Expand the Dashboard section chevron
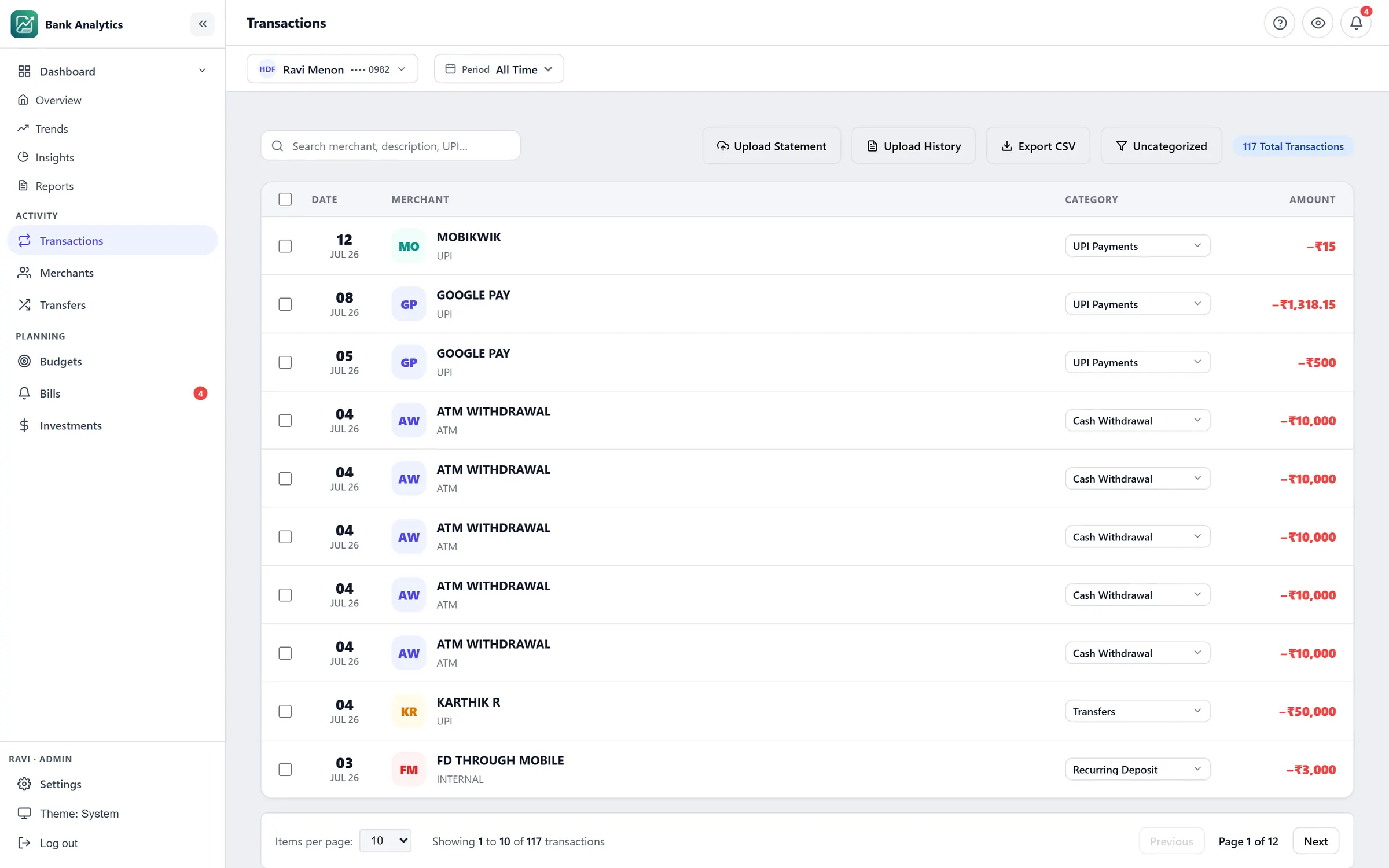This screenshot has height=868, width=1389. tap(202, 71)
